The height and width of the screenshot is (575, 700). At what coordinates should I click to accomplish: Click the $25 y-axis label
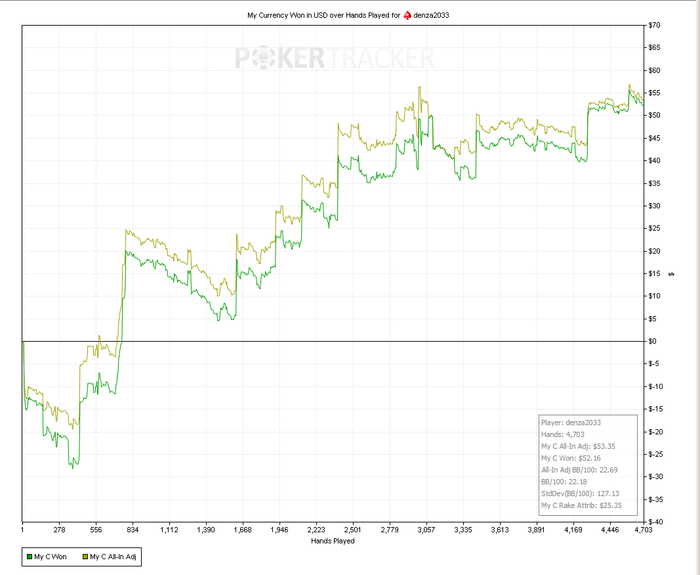pyautogui.click(x=654, y=229)
